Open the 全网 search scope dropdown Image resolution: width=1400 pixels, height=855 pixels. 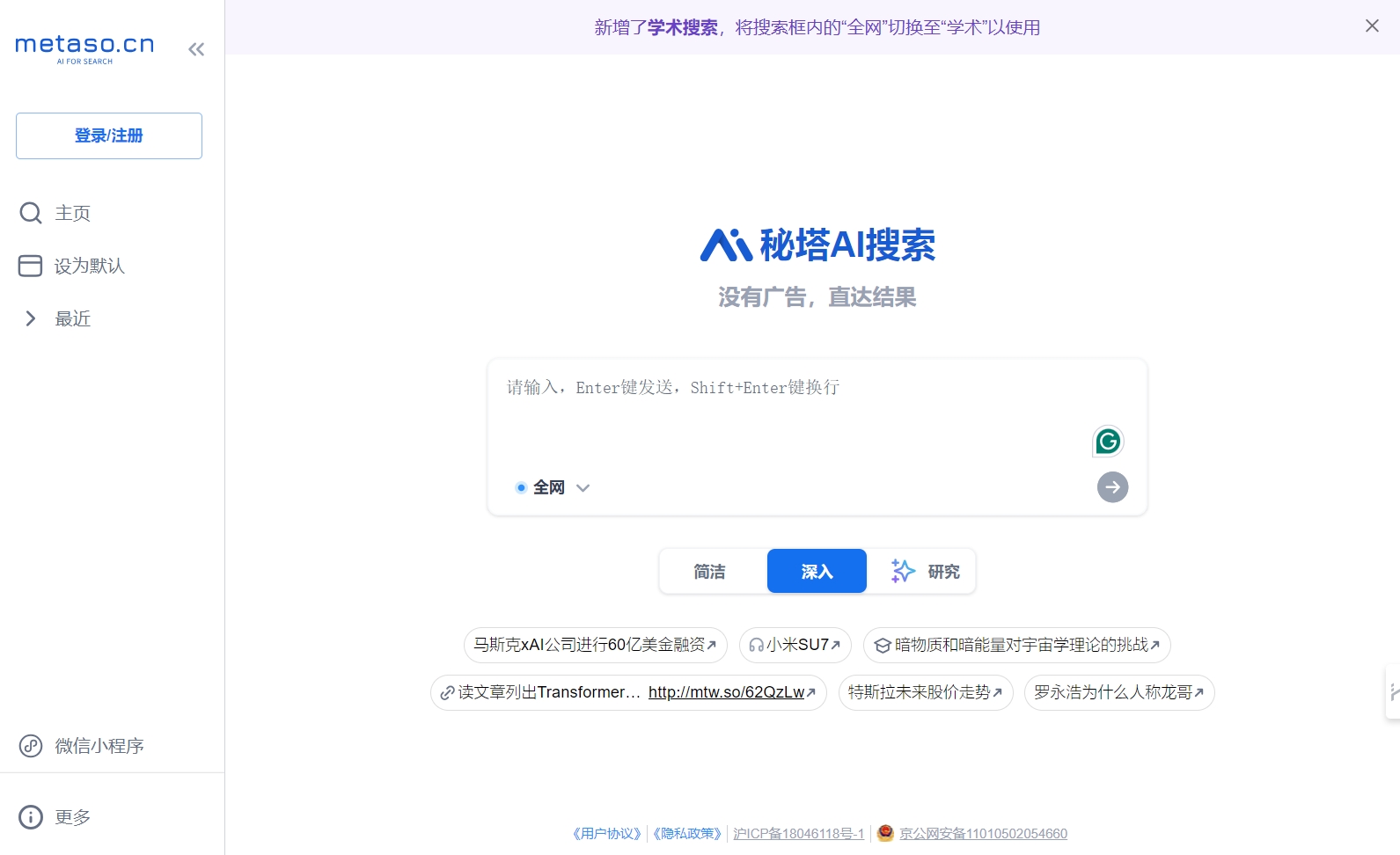point(553,487)
